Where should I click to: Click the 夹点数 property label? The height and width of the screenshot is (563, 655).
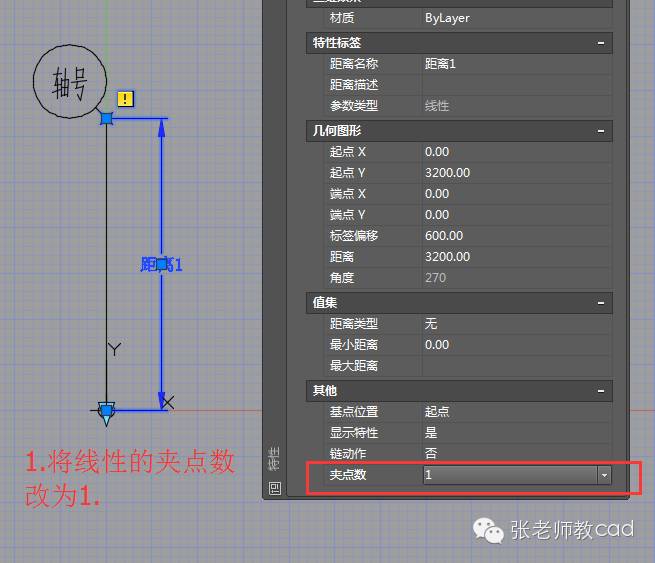pyautogui.click(x=348, y=475)
